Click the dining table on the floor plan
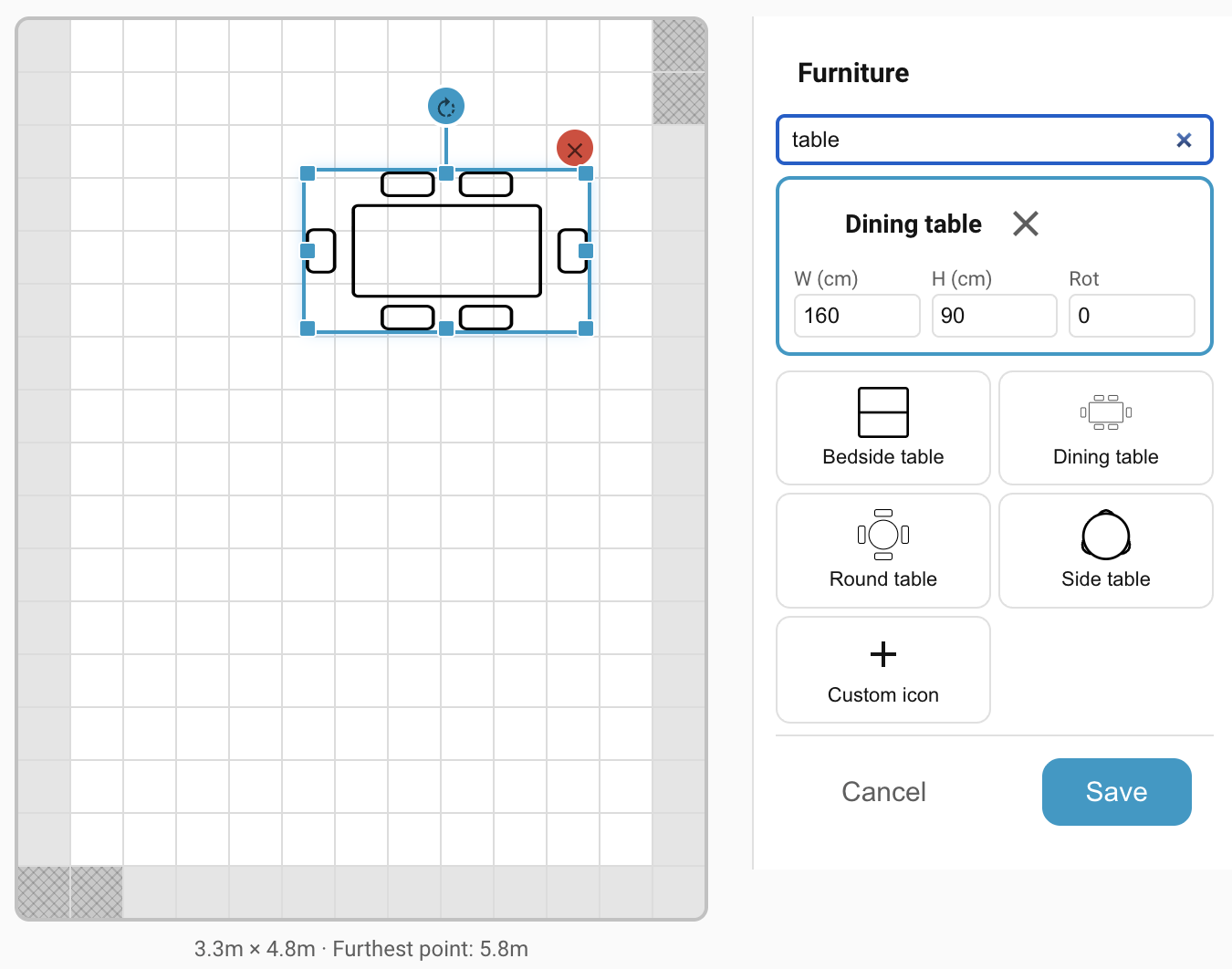This screenshot has height=969, width=1232. tap(447, 251)
